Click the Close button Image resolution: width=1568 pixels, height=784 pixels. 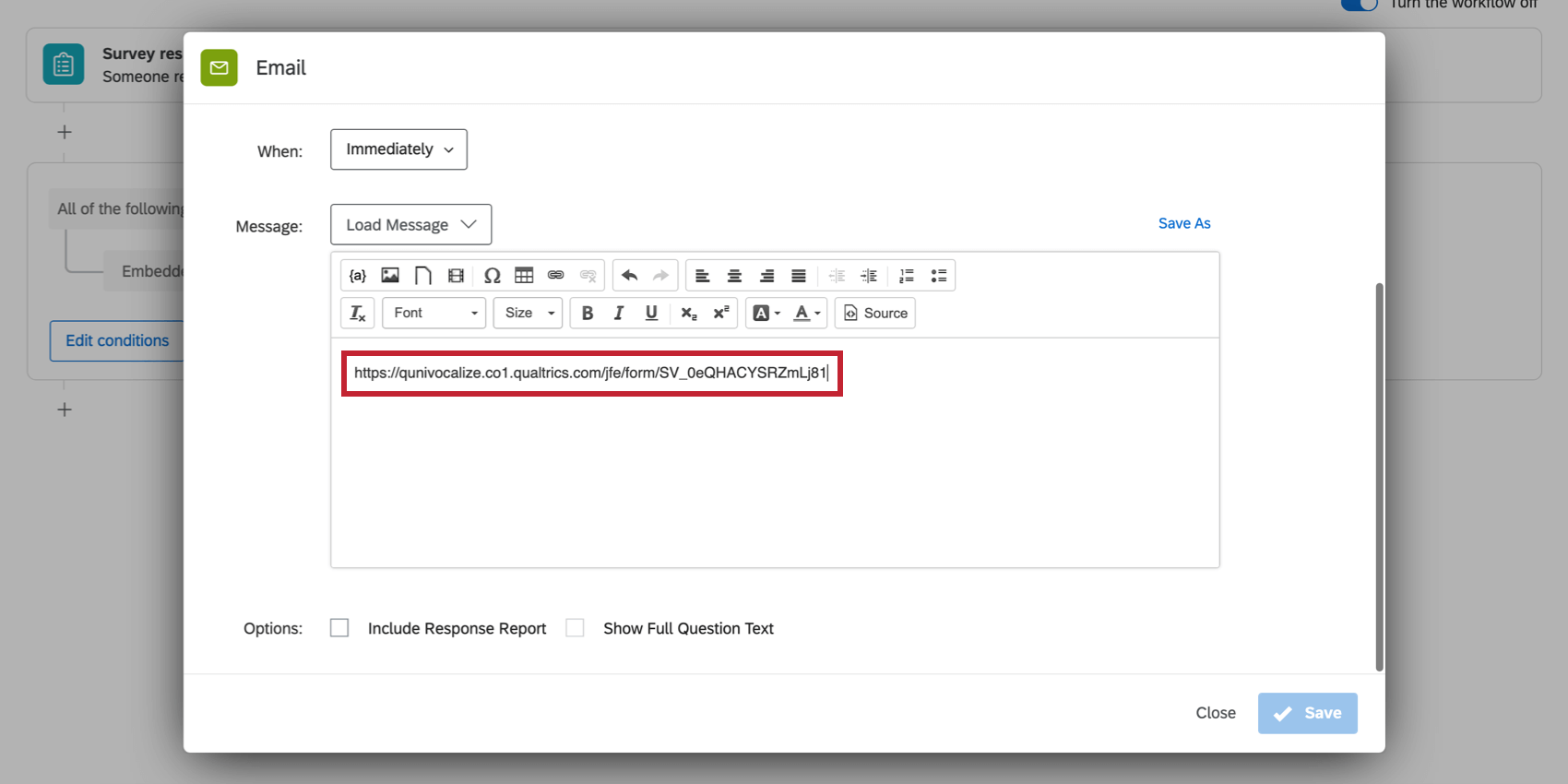pyautogui.click(x=1216, y=713)
